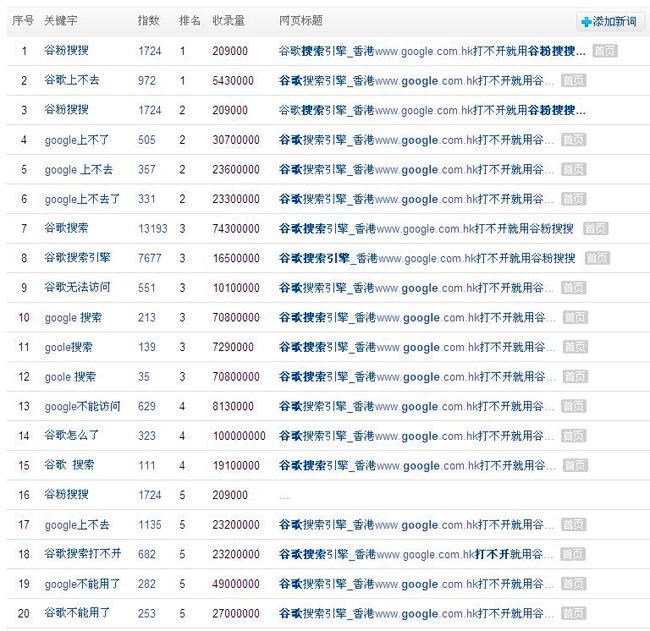Click the 首页 badge in row 1
This screenshot has width=650, height=631.
[x=605, y=51]
